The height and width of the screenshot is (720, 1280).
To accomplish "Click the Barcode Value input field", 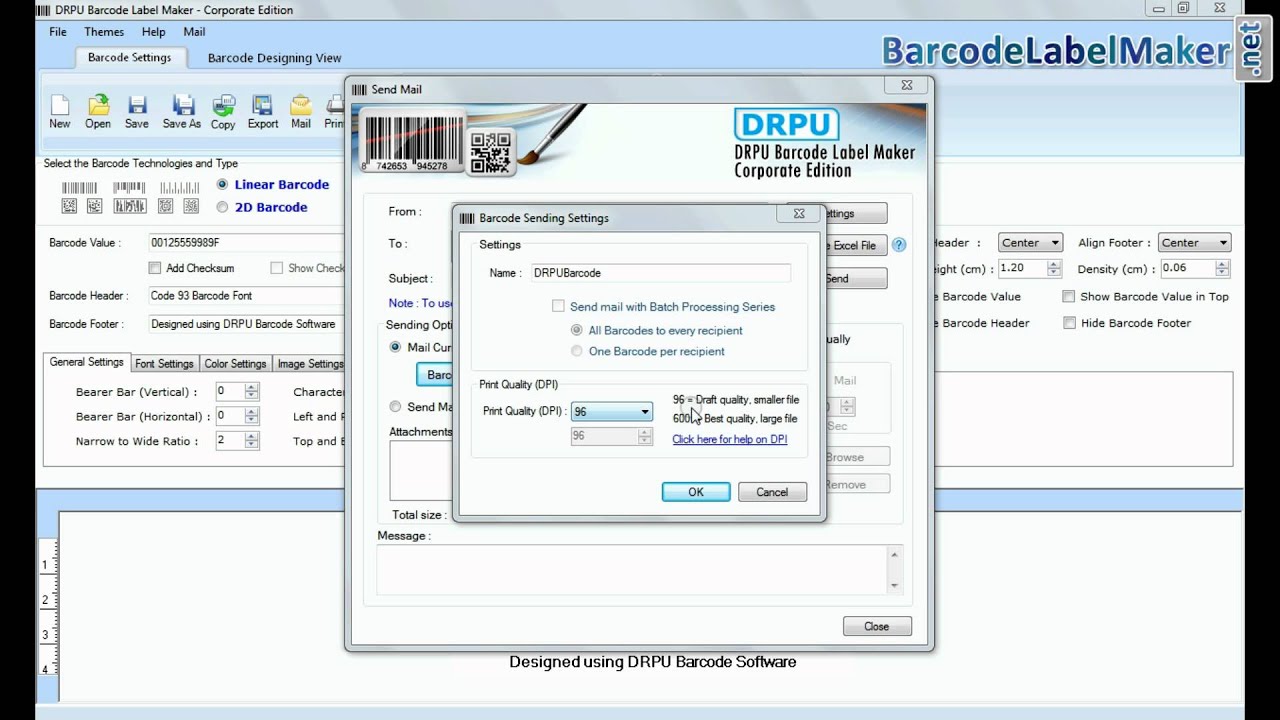I will [246, 242].
